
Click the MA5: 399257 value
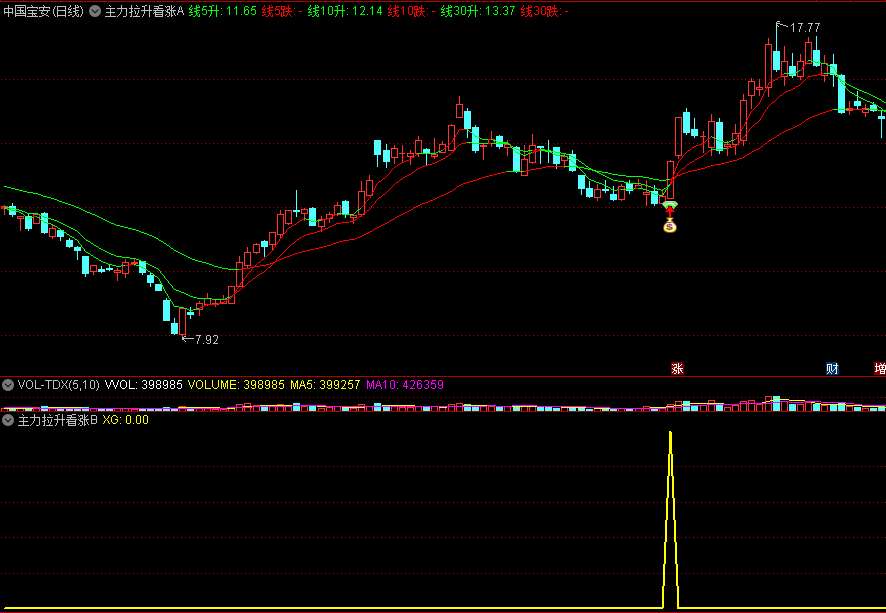point(325,385)
